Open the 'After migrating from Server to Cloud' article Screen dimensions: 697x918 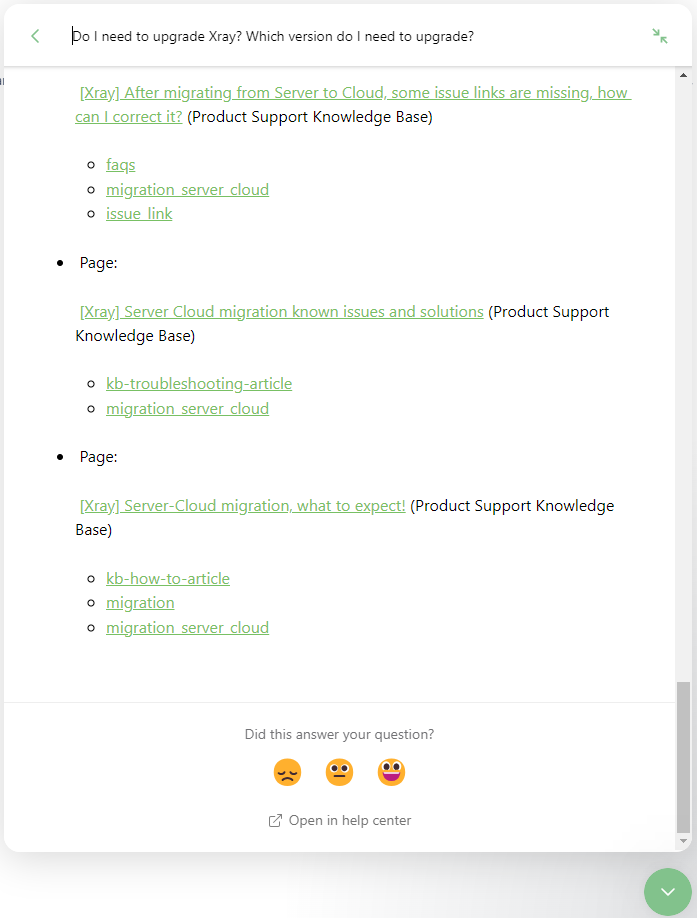pos(353,105)
